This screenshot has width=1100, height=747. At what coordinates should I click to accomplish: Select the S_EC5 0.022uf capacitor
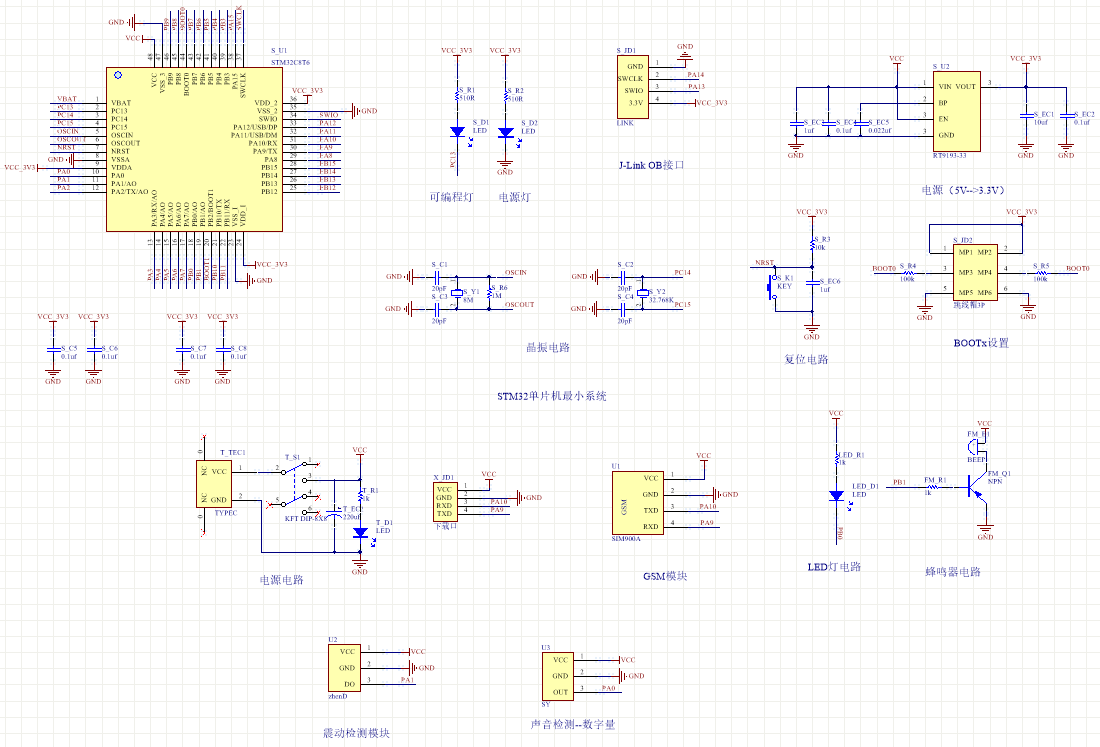(x=861, y=124)
